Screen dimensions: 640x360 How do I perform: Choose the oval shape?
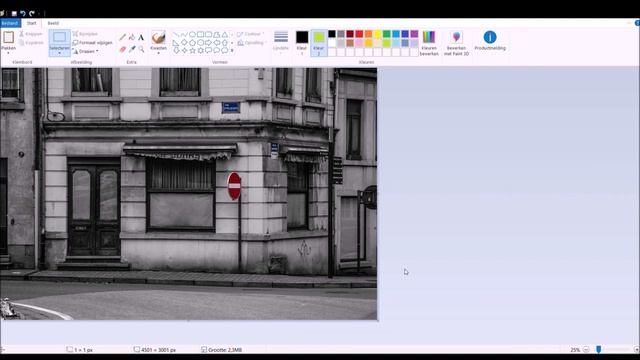(192, 34)
